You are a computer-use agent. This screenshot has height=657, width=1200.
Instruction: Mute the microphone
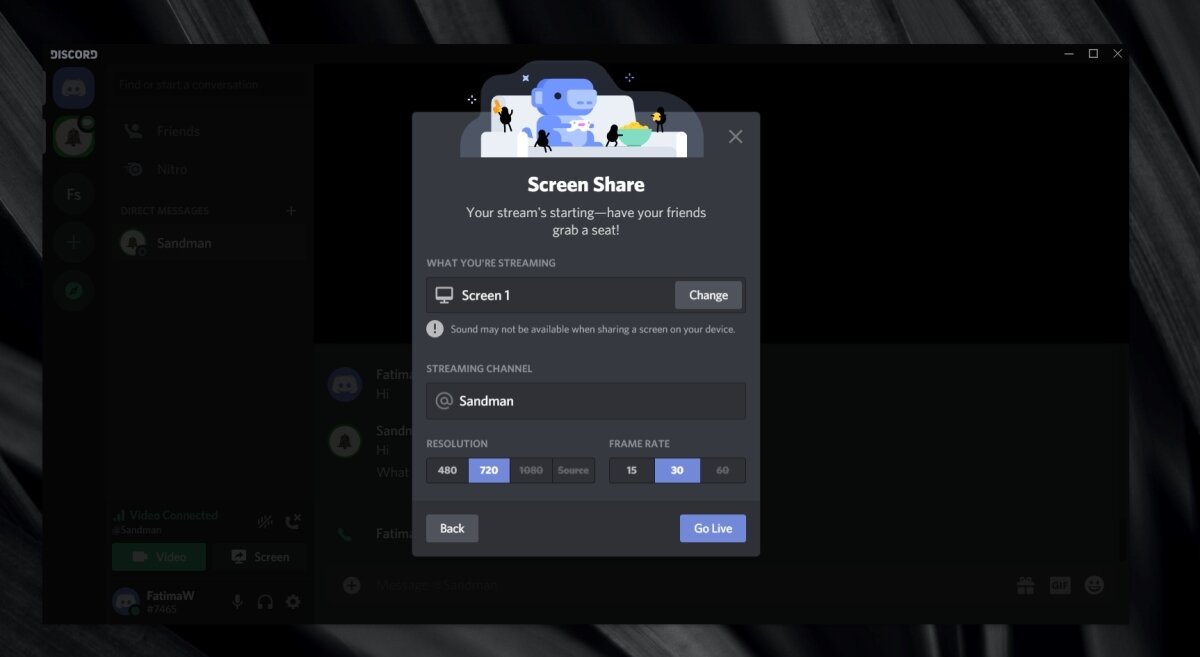pyautogui.click(x=237, y=601)
